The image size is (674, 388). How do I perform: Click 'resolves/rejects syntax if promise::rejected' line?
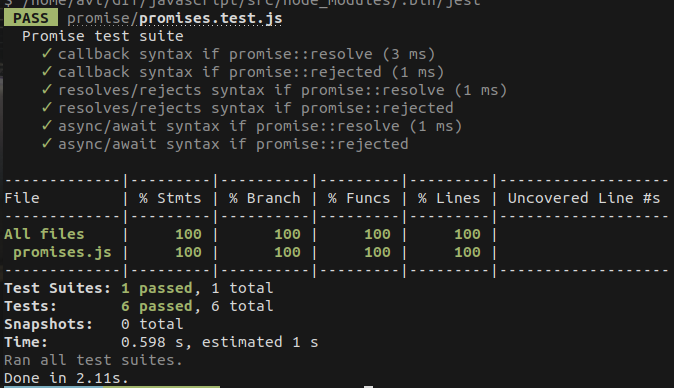click(256, 108)
